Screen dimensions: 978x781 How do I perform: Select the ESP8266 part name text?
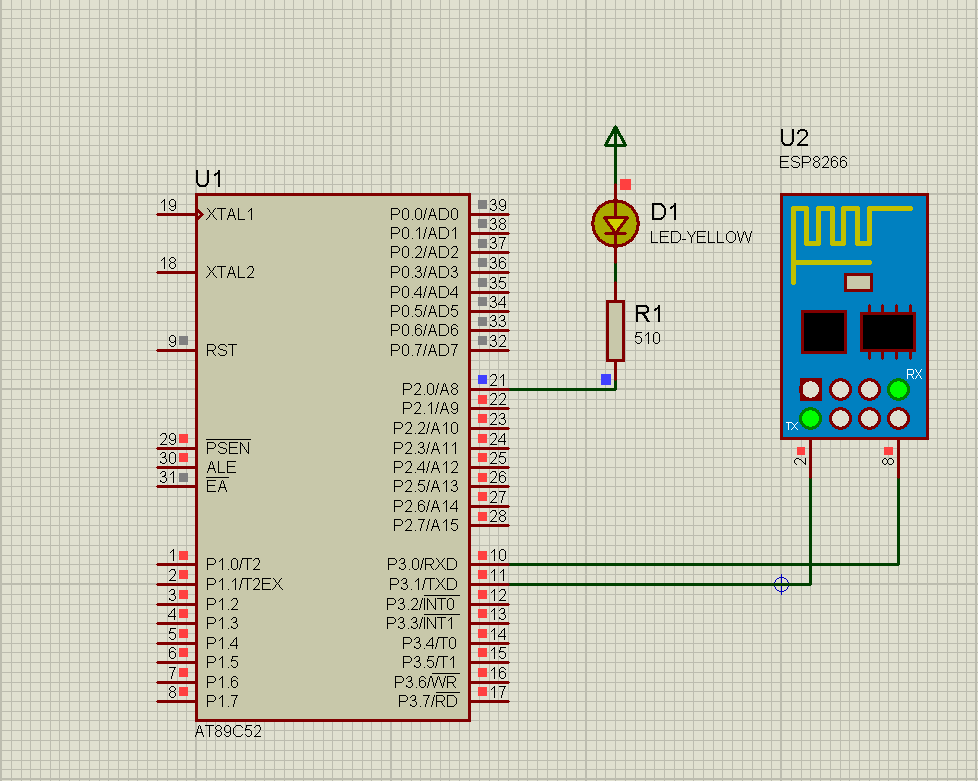point(813,162)
